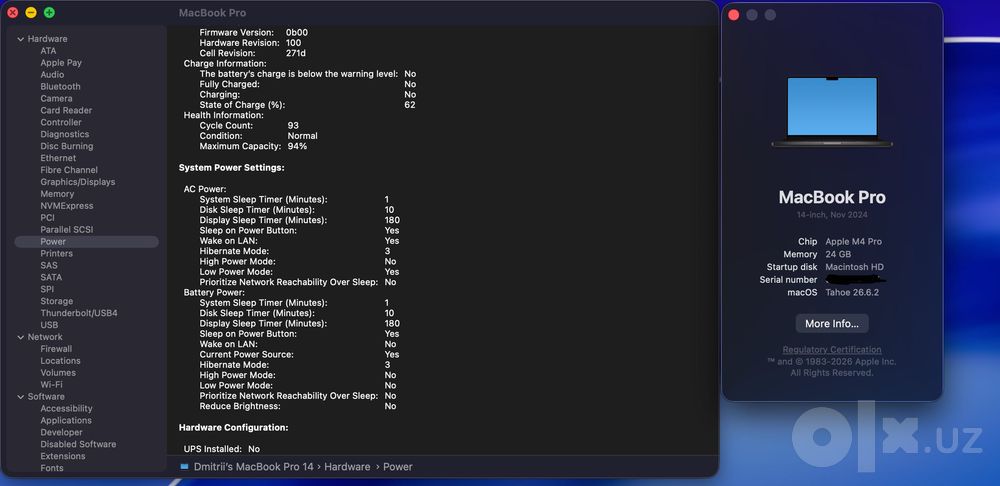Viewport: 1000px width, 486px height.
Task: Click the Tahoe 26.6.2 macOS version
Action: pyautogui.click(x=852, y=293)
